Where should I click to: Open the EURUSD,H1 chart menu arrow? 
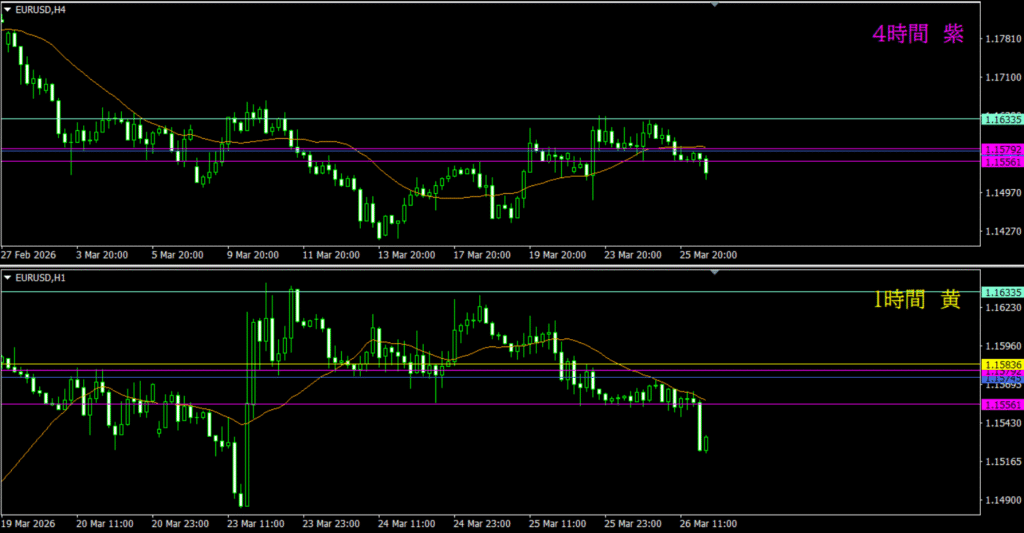click(8, 275)
